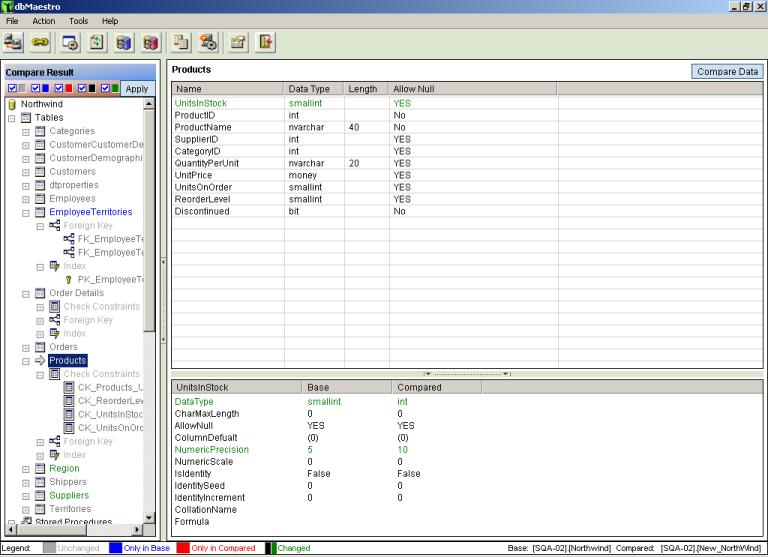Click the gray Unchanged legend swatch
Screen dimensions: 768x557
coord(49,548)
